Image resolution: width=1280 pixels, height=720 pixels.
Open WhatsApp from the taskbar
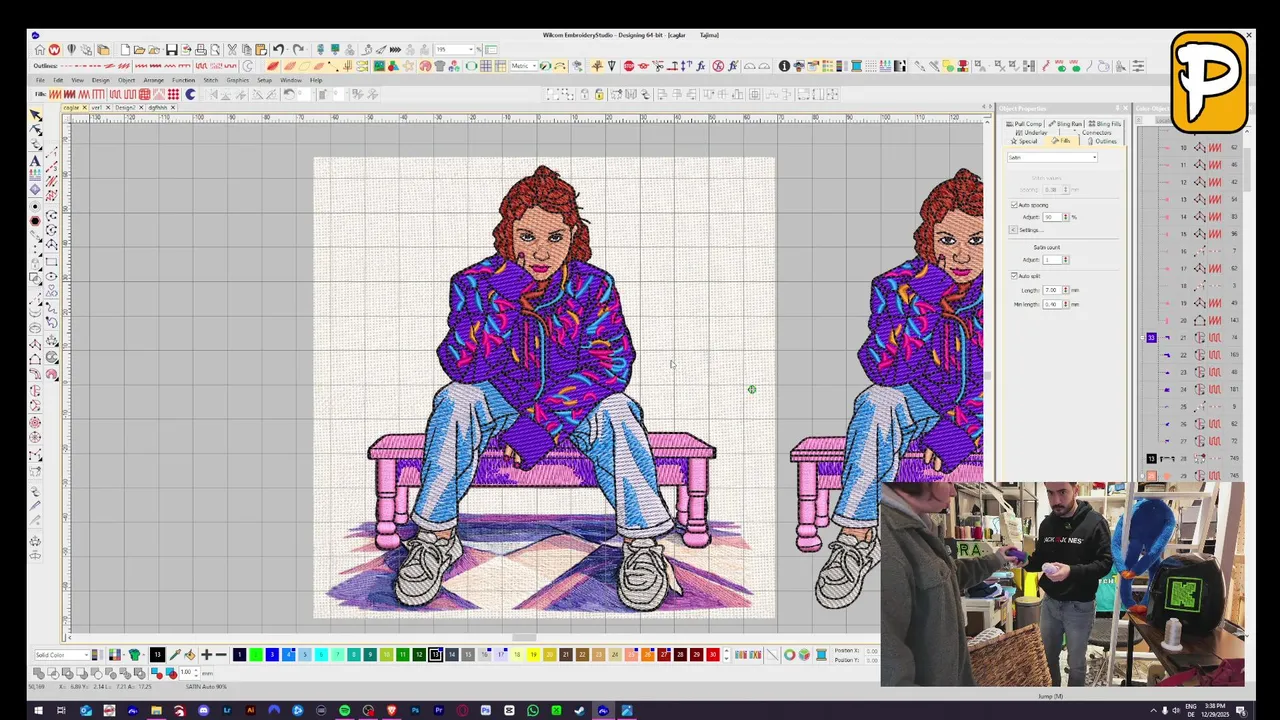[x=532, y=711]
